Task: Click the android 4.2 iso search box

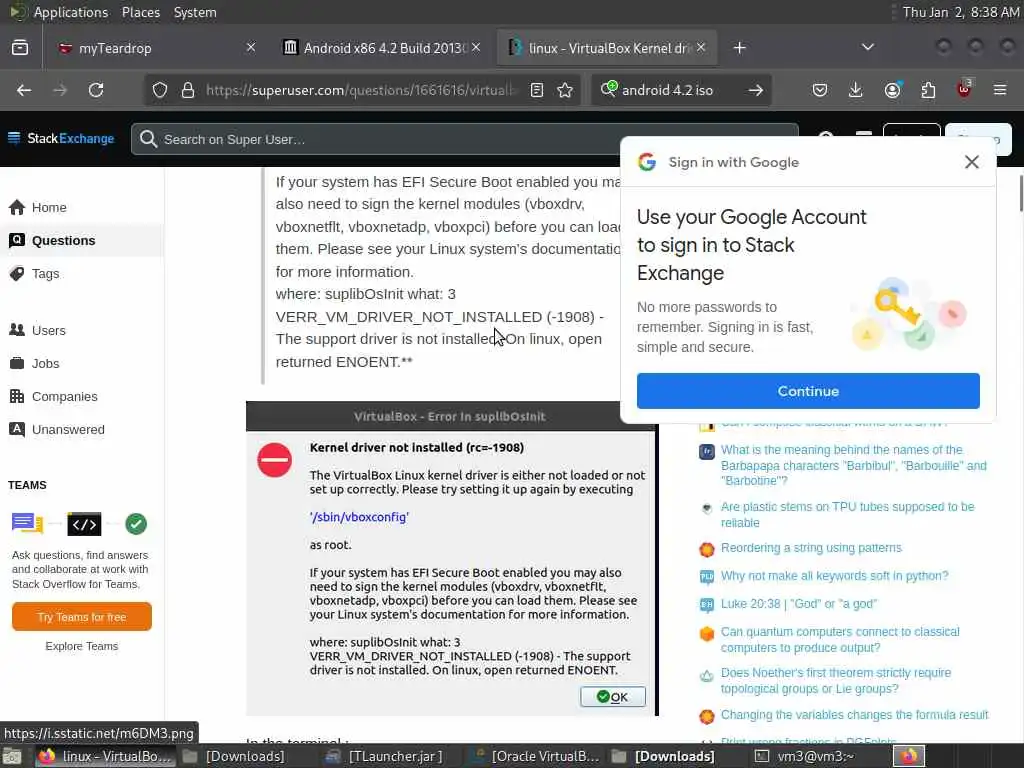Action: (679, 90)
